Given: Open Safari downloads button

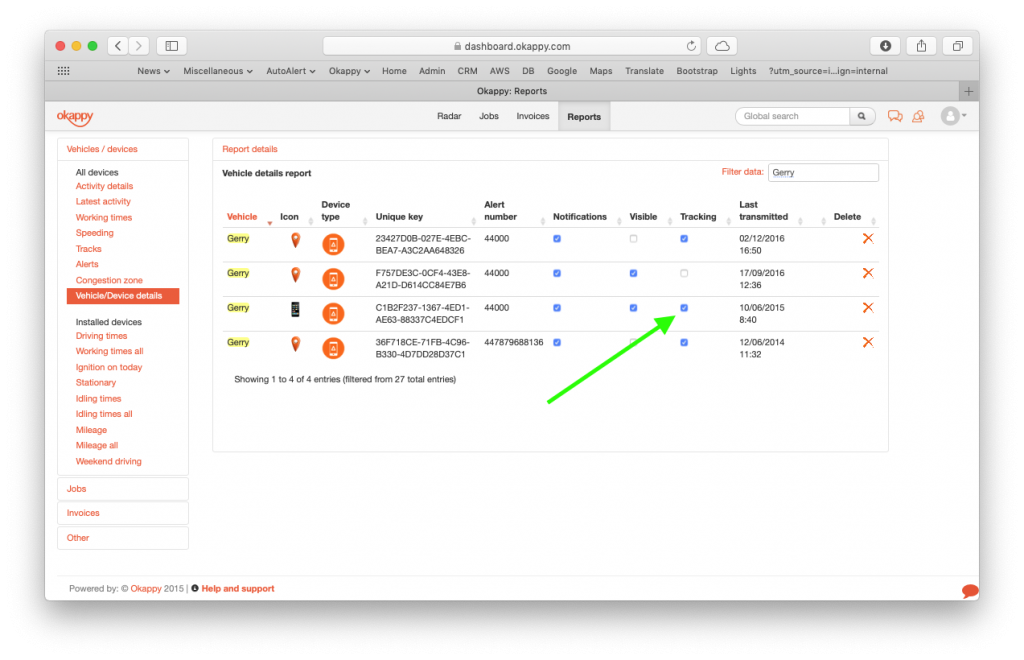Looking at the screenshot, I should tap(886, 46).
